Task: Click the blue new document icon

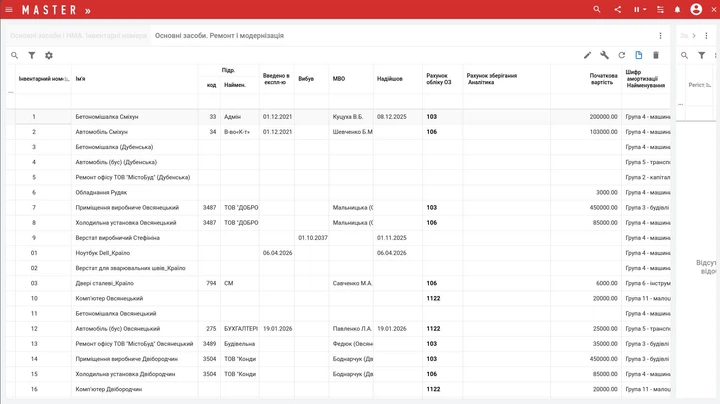Action: (639, 55)
